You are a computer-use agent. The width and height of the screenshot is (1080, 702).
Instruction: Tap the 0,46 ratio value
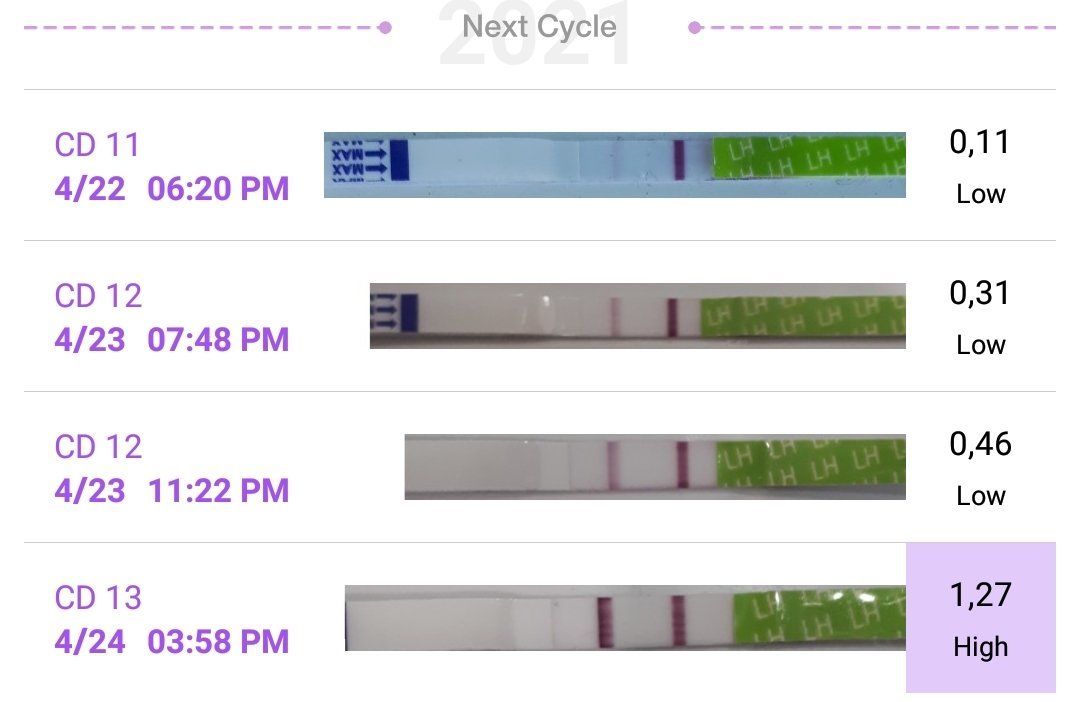[x=980, y=444]
